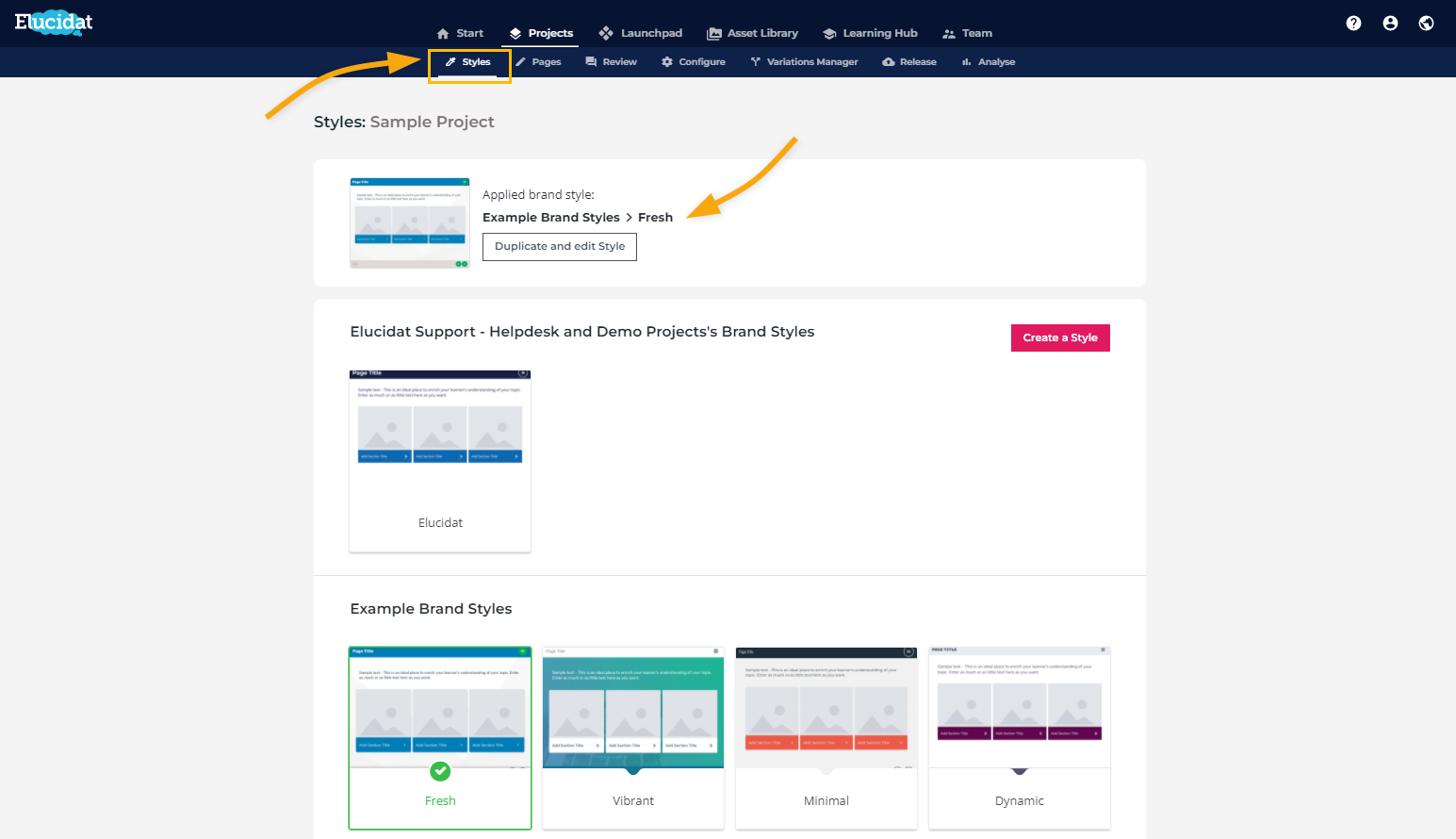Viewport: 1456px width, 839px height.
Task: Open the Analyse tab
Action: pos(988,62)
